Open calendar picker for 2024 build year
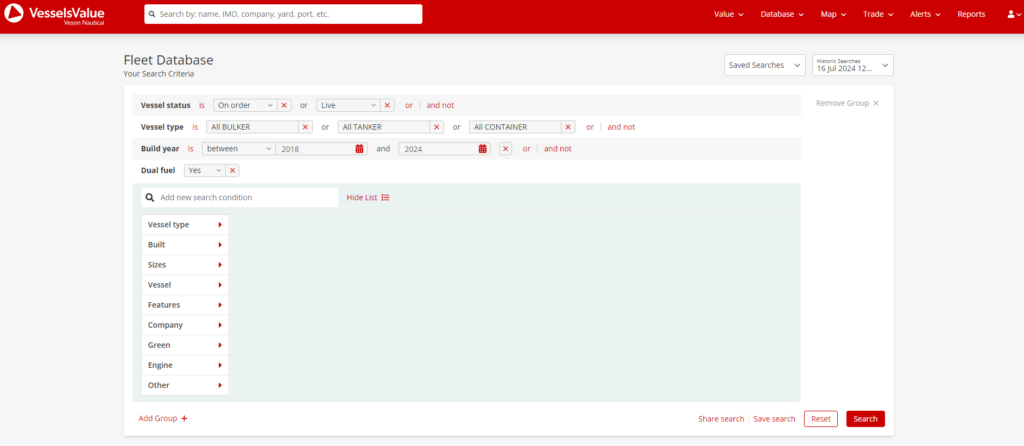 coord(483,149)
